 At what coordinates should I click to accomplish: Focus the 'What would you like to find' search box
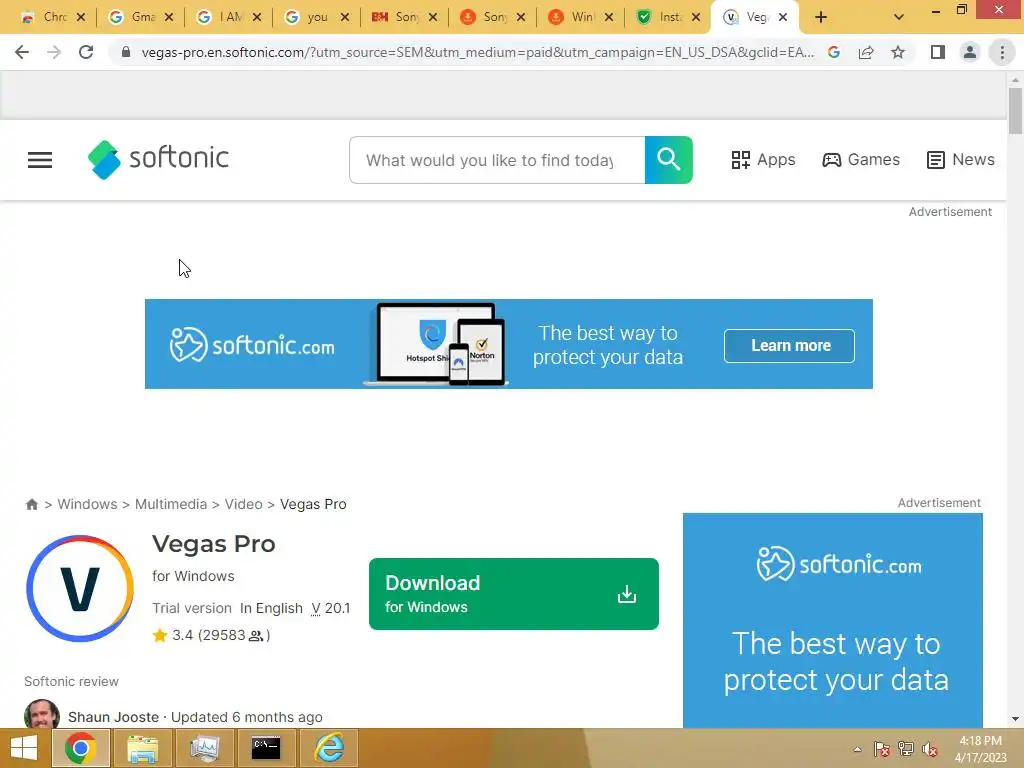tap(497, 160)
